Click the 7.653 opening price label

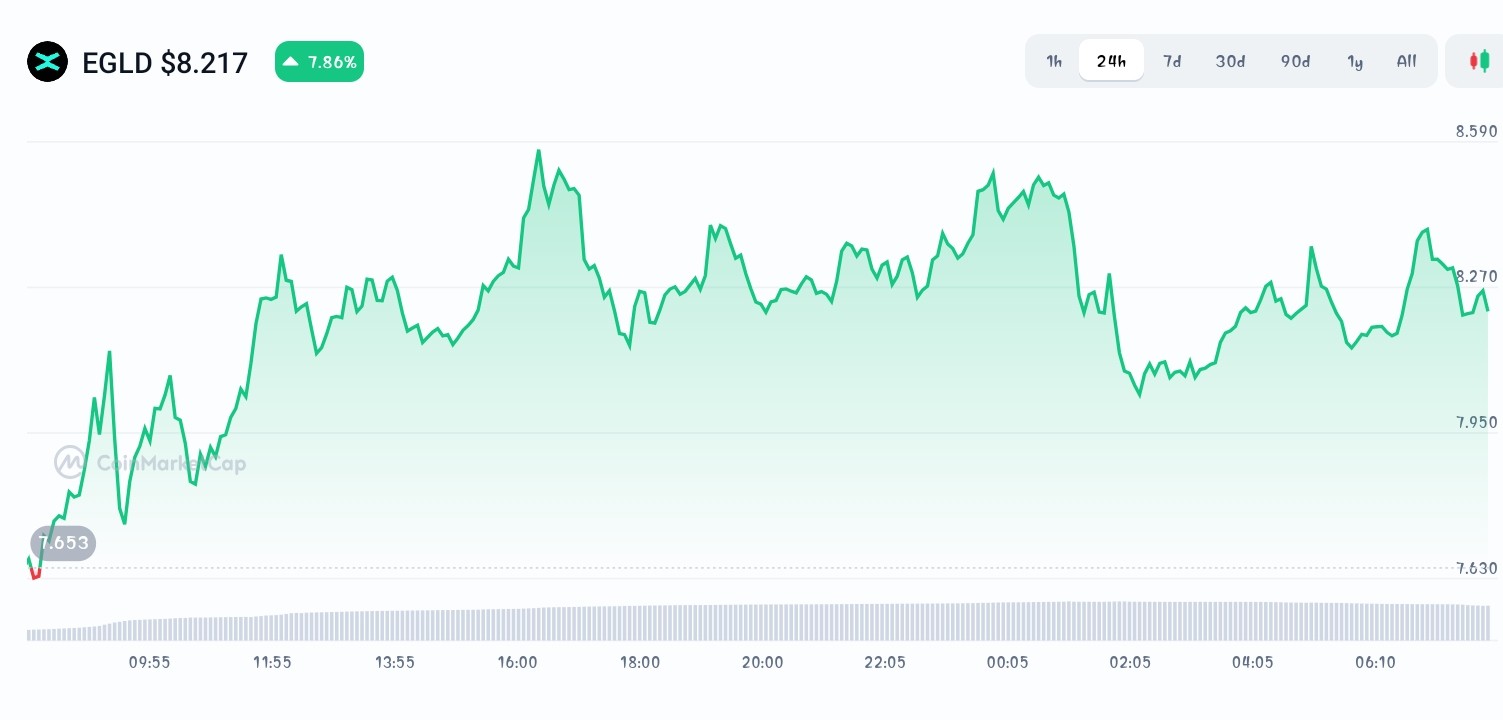63,543
